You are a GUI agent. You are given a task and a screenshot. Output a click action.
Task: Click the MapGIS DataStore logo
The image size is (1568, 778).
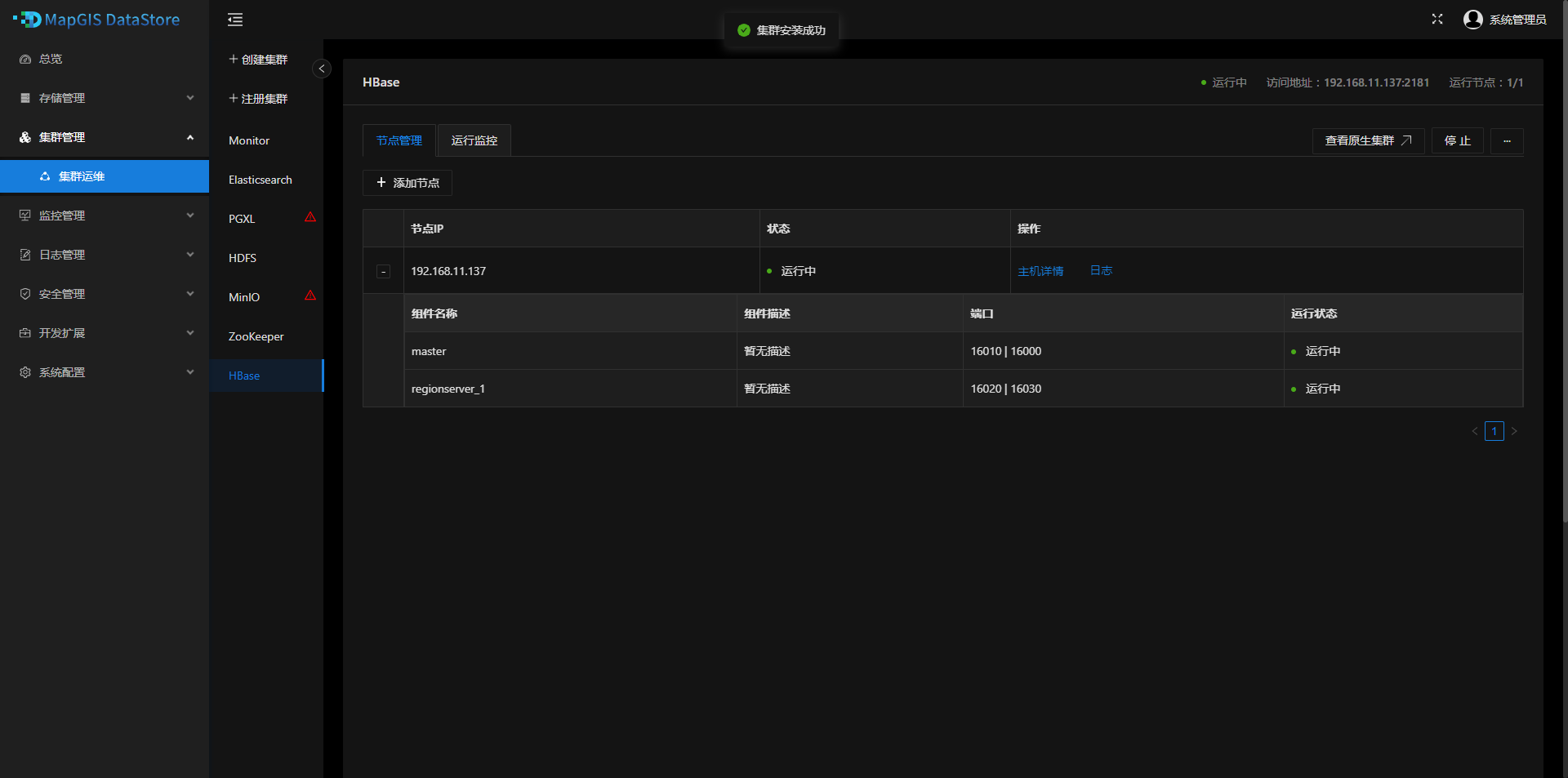[96, 20]
